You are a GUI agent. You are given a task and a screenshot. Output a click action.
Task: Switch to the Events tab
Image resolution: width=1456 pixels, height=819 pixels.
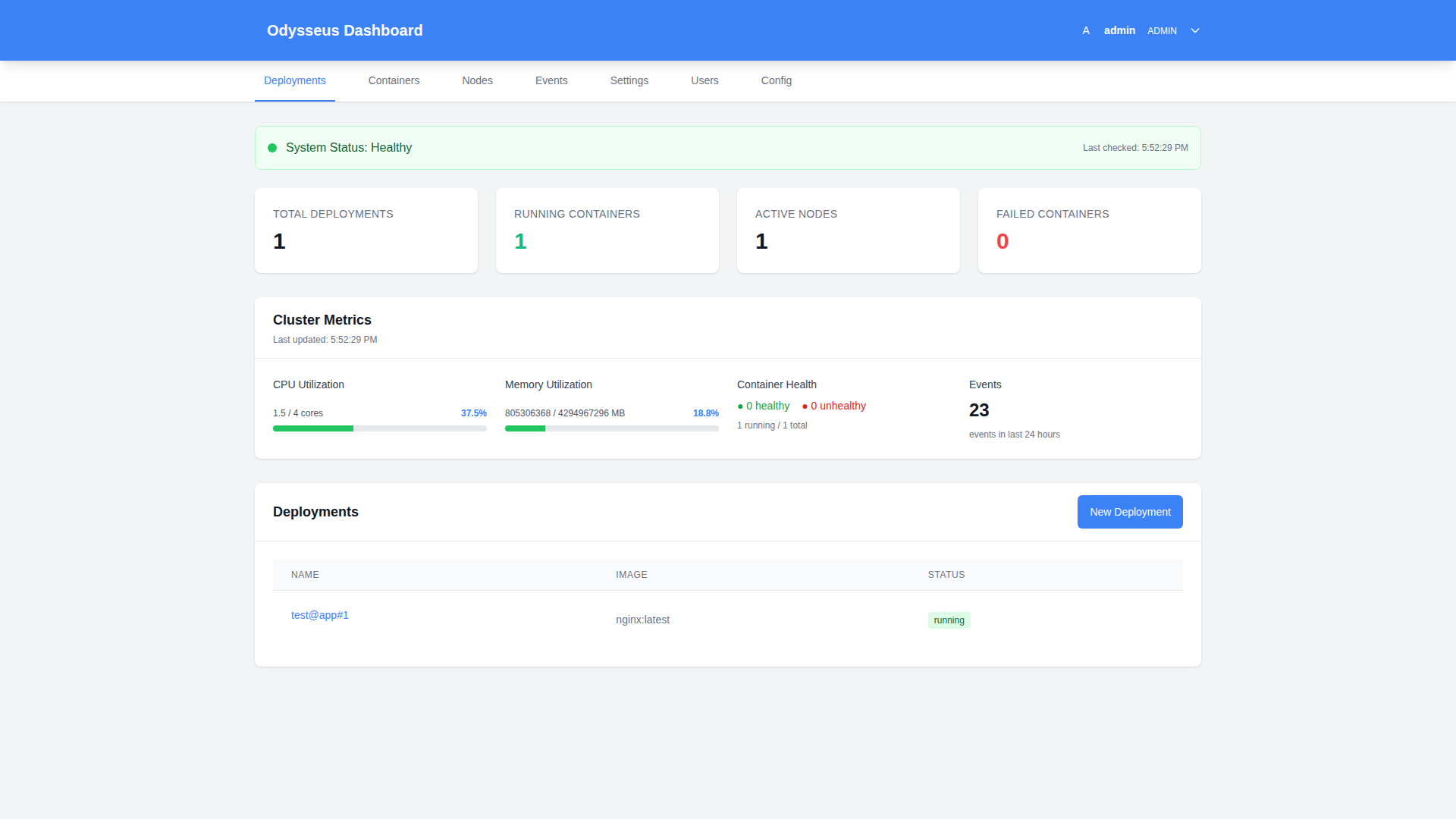551,80
